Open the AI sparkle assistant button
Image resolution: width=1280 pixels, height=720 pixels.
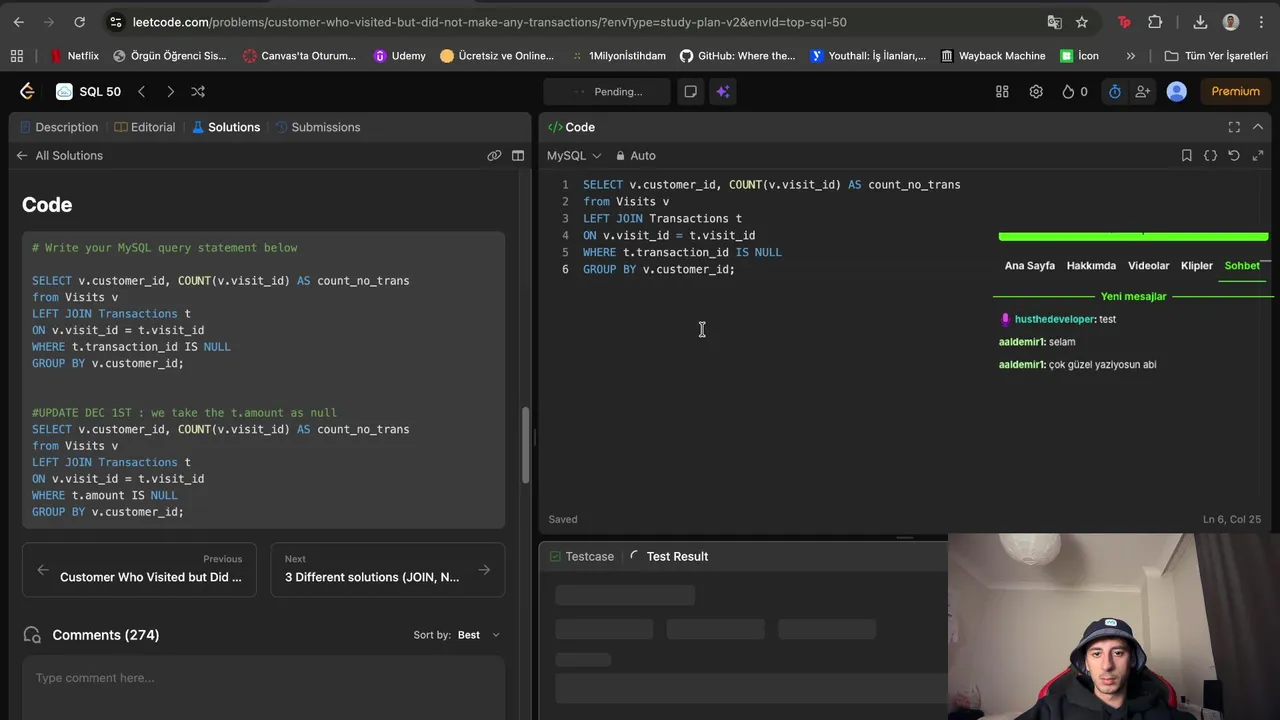[x=723, y=91]
